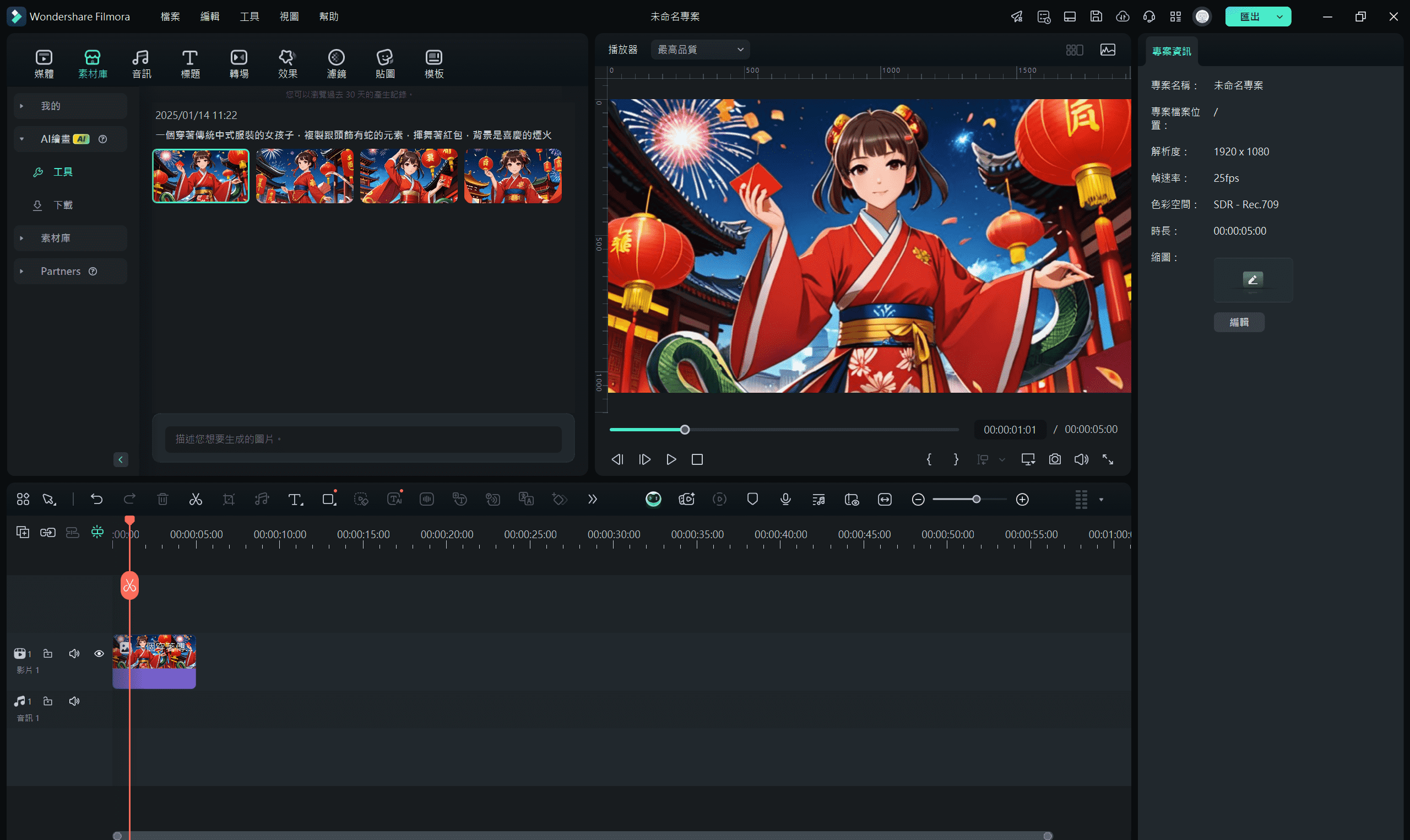Click the 匯出 export button

[1249, 17]
